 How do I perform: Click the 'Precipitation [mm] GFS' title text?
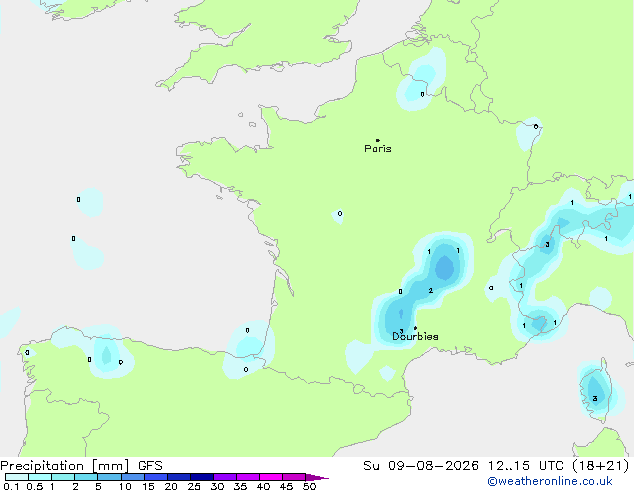pyautogui.click(x=81, y=466)
